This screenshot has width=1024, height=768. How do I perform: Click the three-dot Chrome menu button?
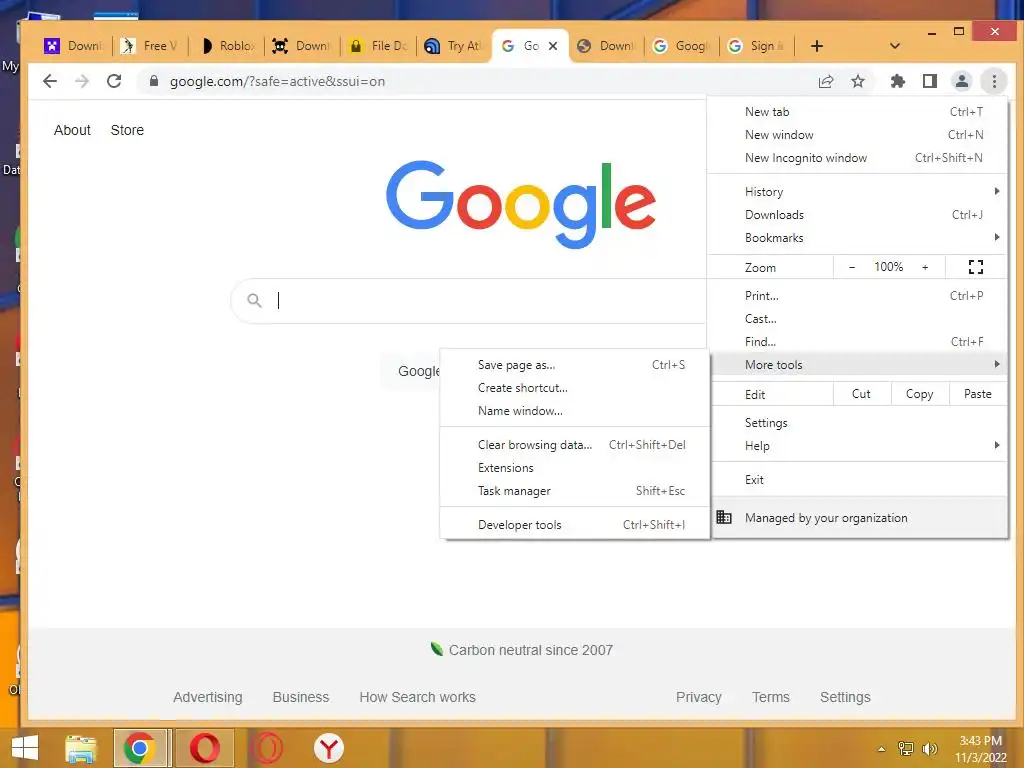click(x=994, y=81)
